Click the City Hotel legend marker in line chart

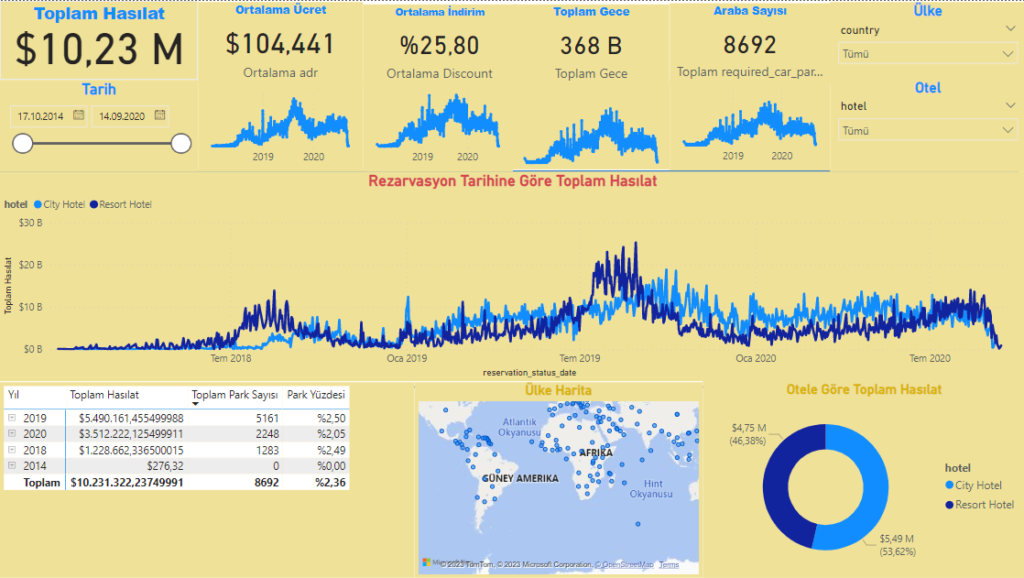coord(38,205)
